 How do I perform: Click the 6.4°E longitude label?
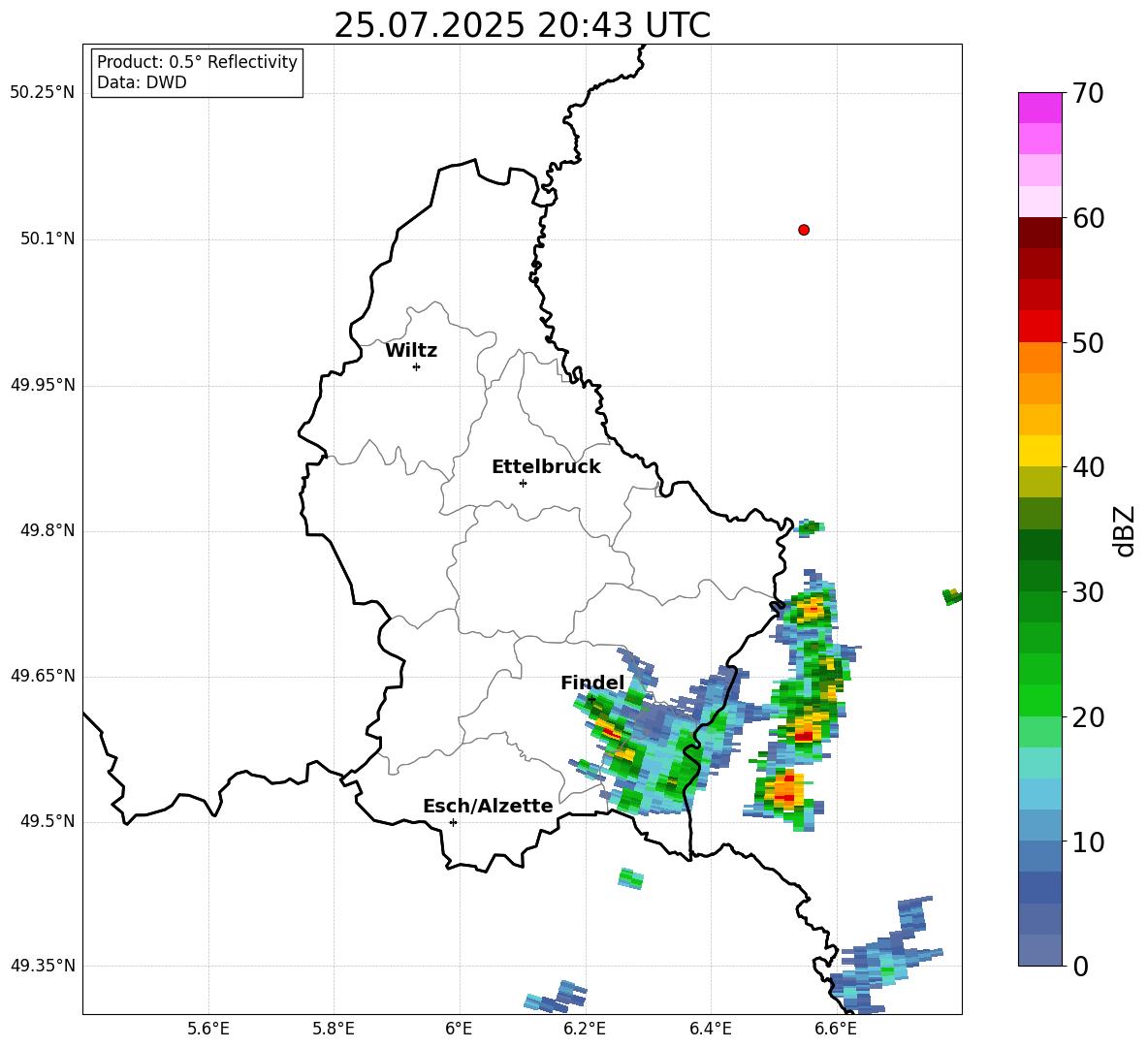(x=710, y=1029)
